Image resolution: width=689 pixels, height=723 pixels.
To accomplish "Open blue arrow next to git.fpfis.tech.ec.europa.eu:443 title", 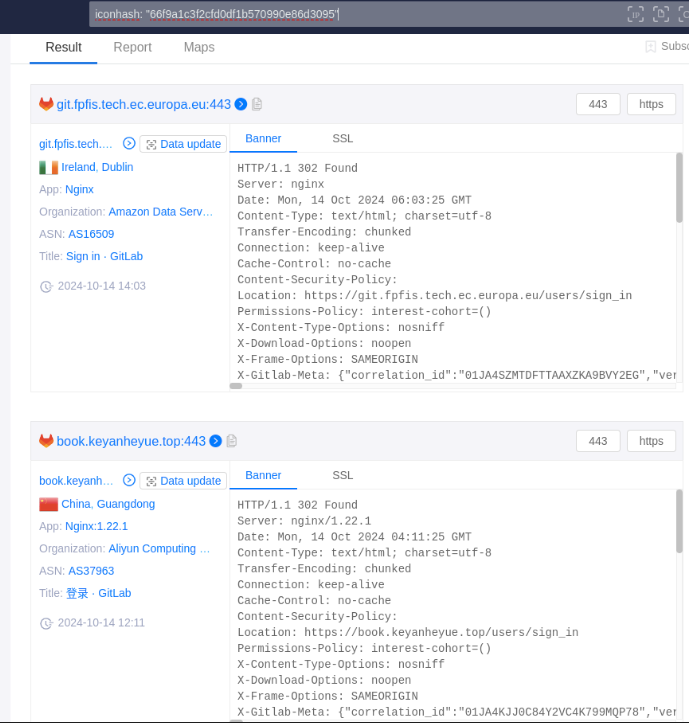I will click(241, 104).
